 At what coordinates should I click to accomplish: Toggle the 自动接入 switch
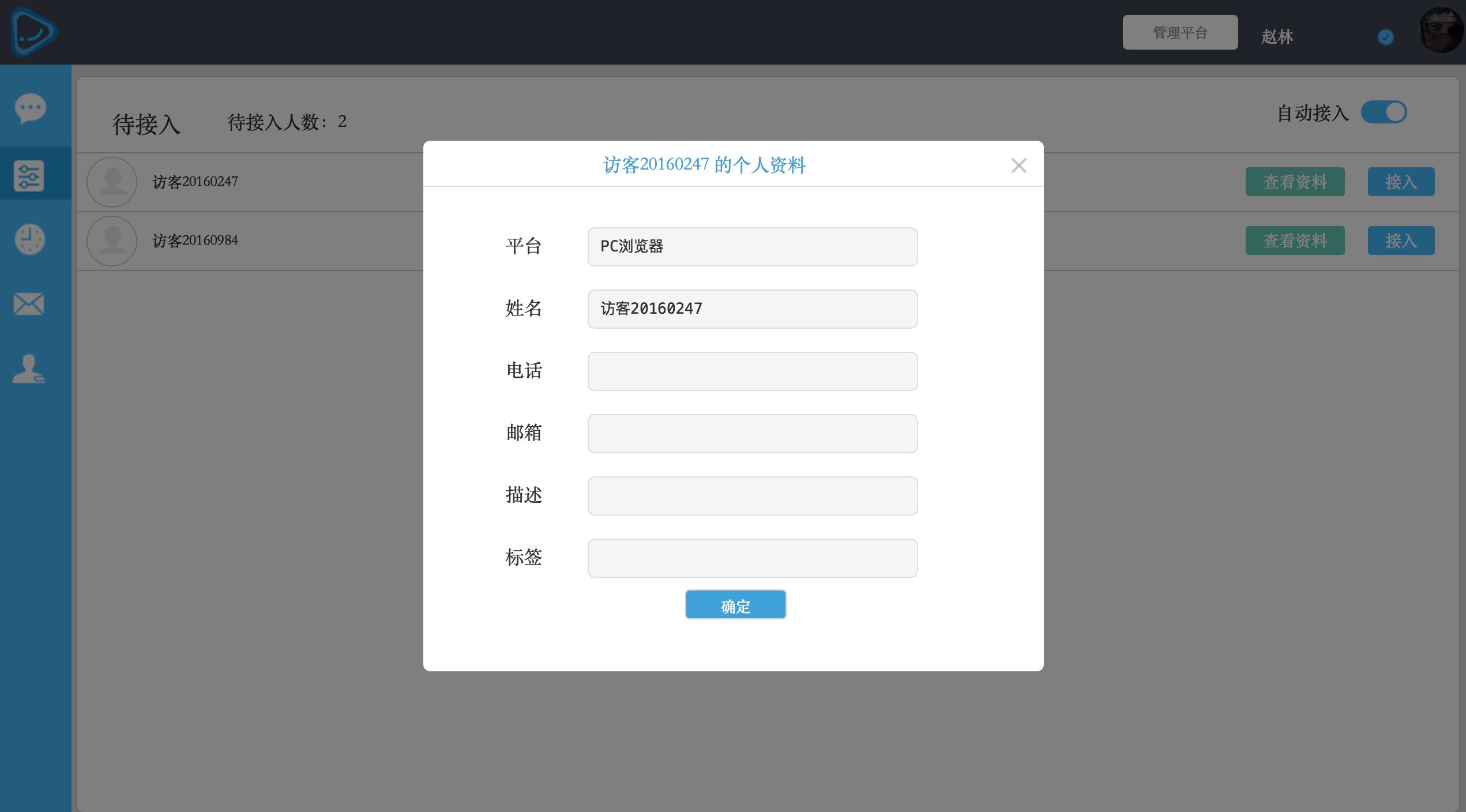(1384, 112)
